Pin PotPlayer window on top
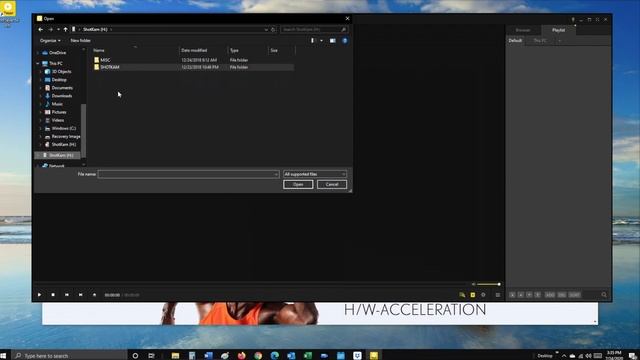The height and width of the screenshot is (360, 640). tap(573, 19)
